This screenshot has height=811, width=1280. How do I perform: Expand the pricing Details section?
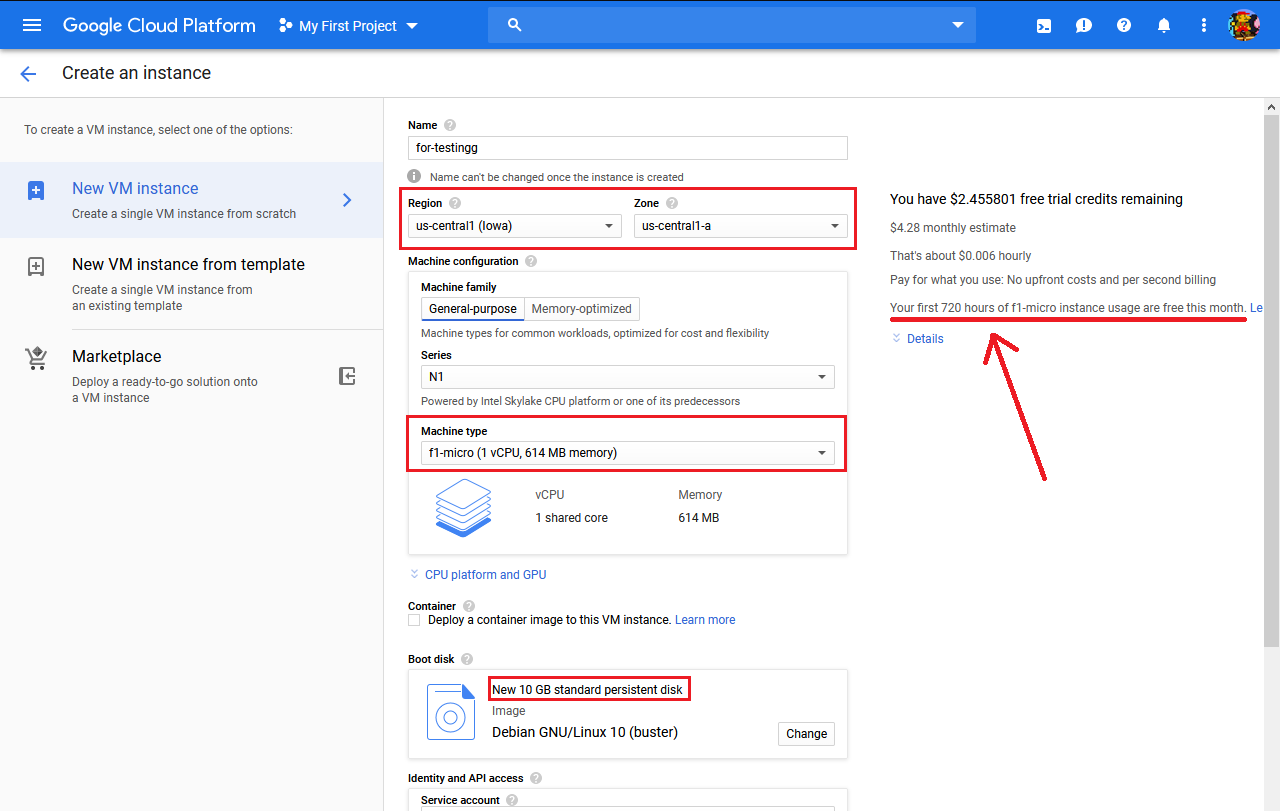tap(917, 339)
